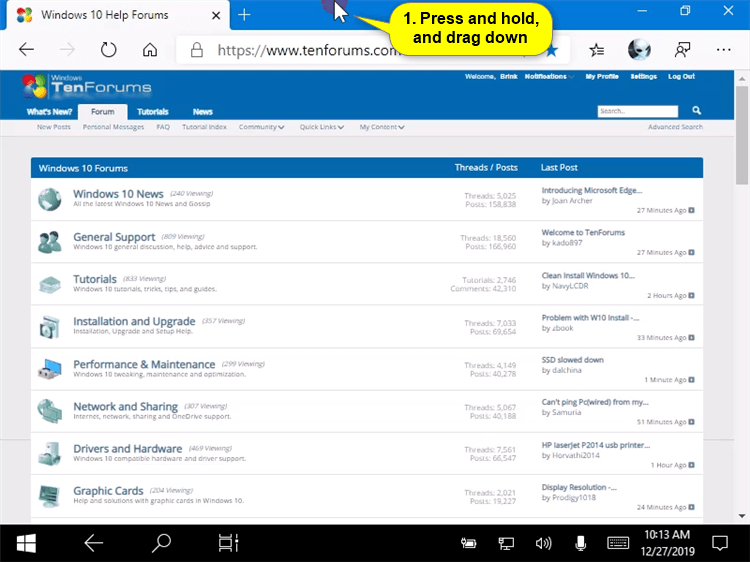The width and height of the screenshot is (750, 562).
Task: Open the Windows 10 News forum link
Action: point(118,194)
